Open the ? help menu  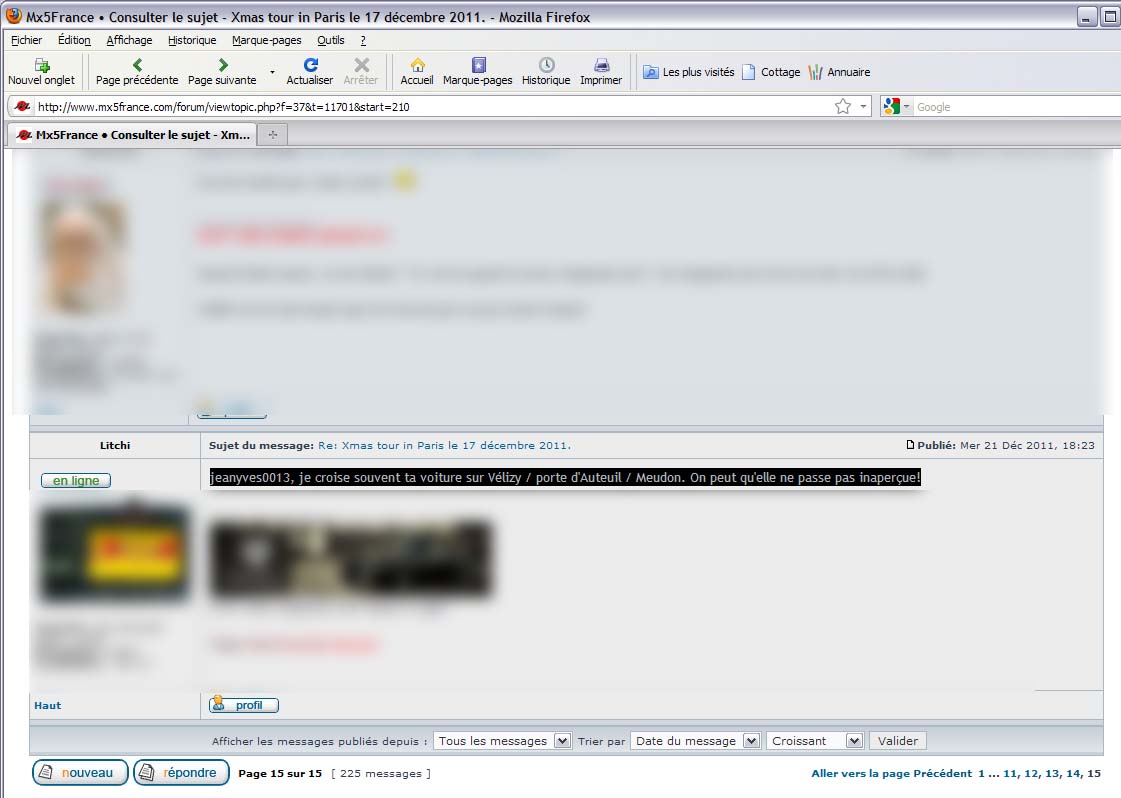363,40
